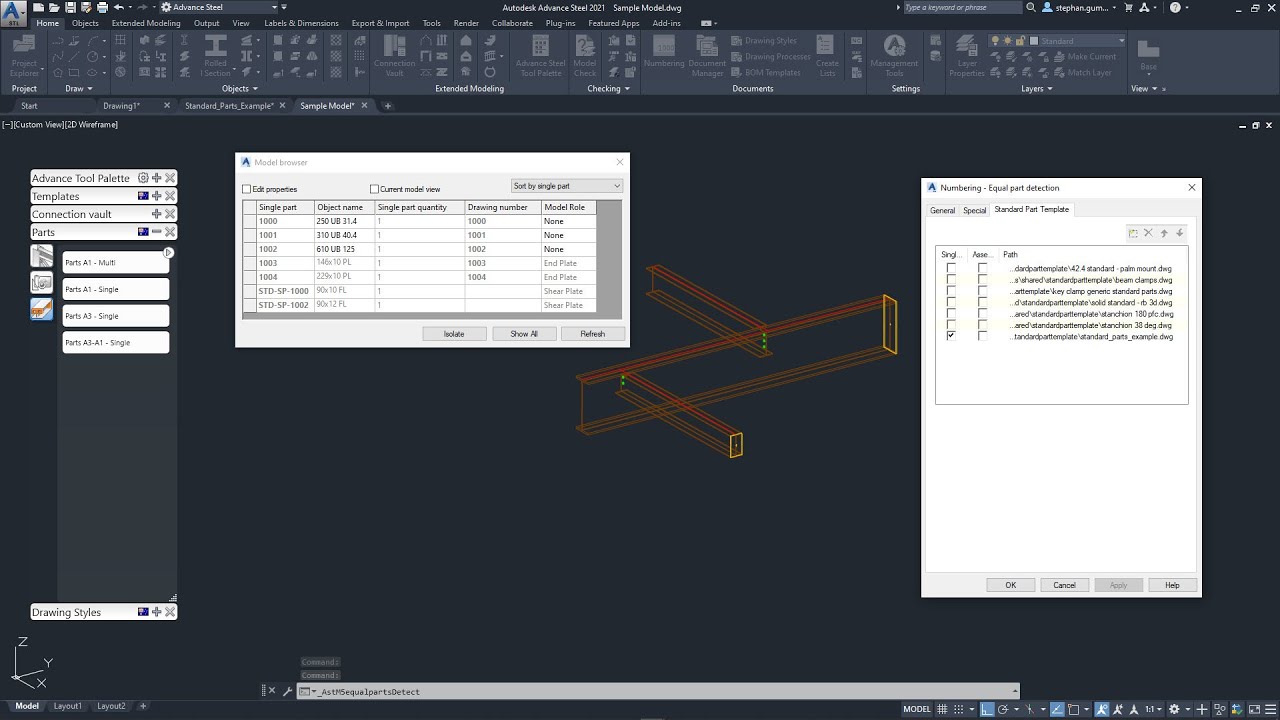
Task: Open the Numbering ribbon tool
Action: (x=664, y=50)
